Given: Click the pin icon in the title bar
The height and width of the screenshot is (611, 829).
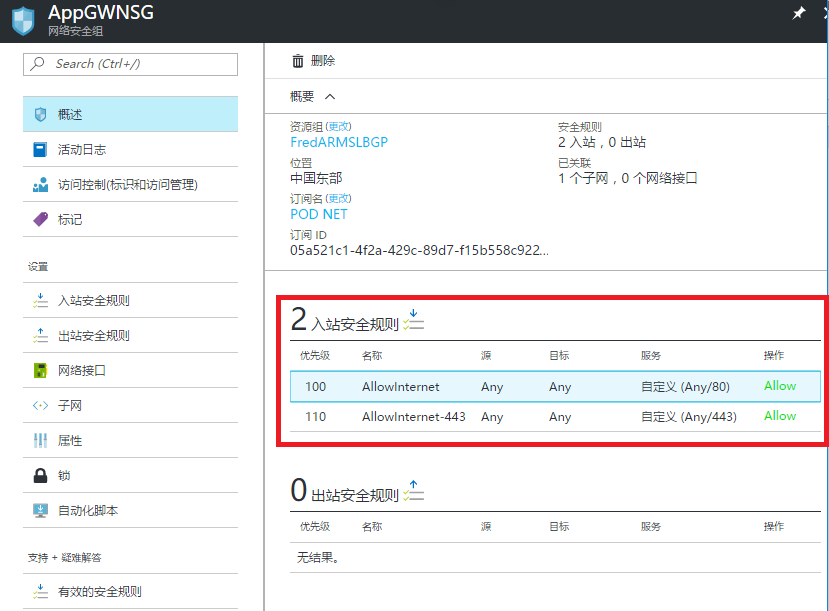Looking at the screenshot, I should [x=798, y=14].
